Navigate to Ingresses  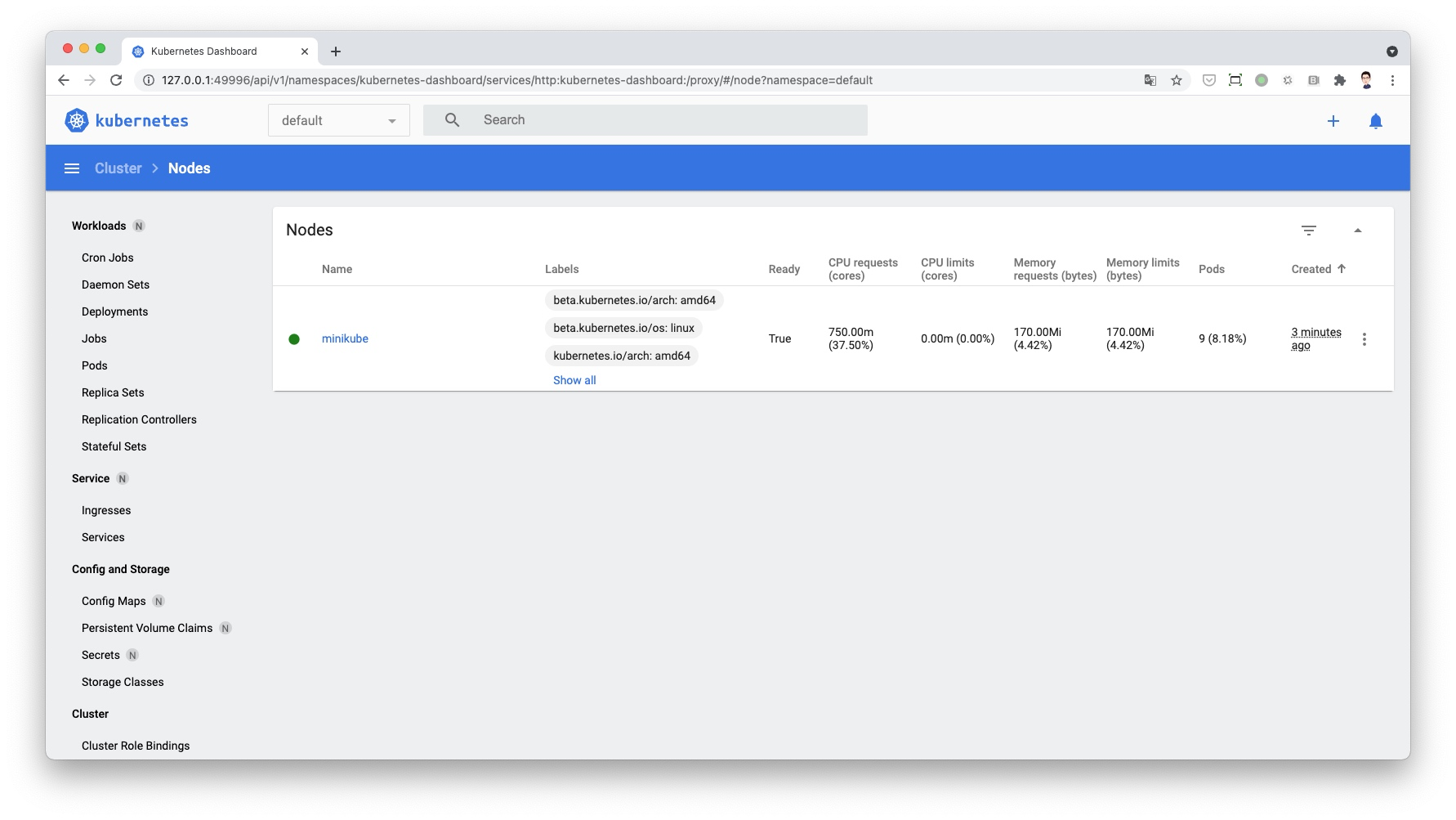click(106, 510)
